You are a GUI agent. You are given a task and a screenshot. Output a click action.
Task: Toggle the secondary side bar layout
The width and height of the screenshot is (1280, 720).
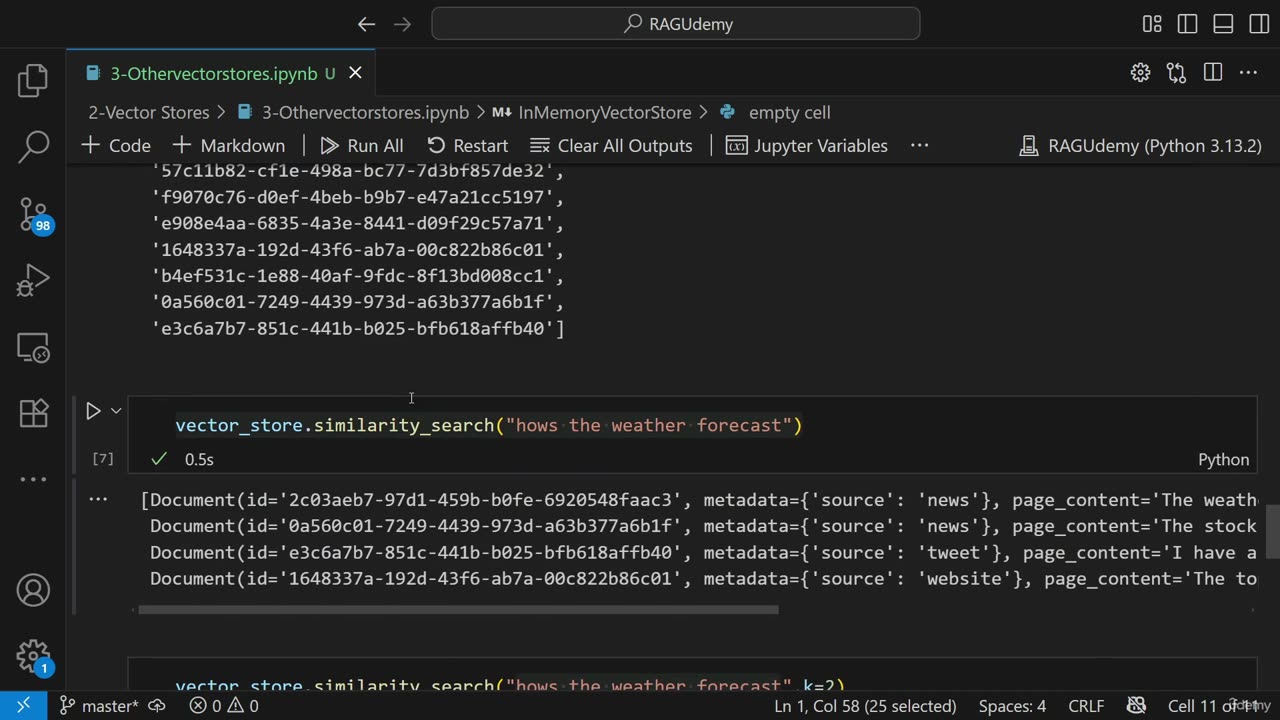coord(1259,24)
